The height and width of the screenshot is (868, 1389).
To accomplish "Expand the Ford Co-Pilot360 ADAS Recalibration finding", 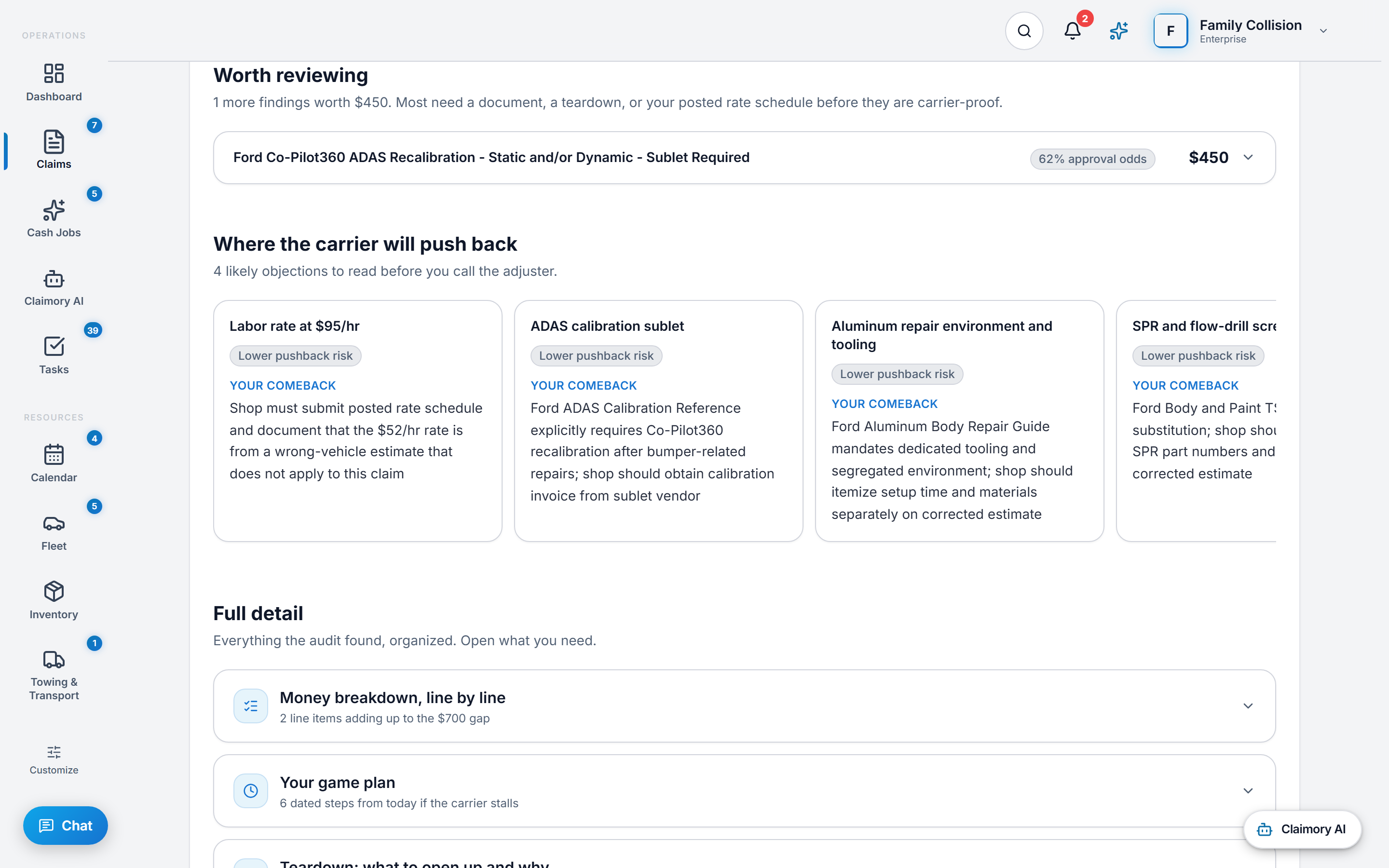I will tap(745, 158).
